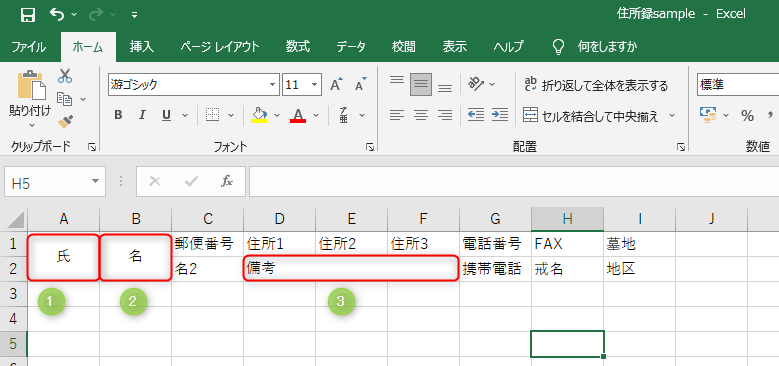Open the fill color dropdown arrow
Screen dimensions: 779x366
(277, 115)
